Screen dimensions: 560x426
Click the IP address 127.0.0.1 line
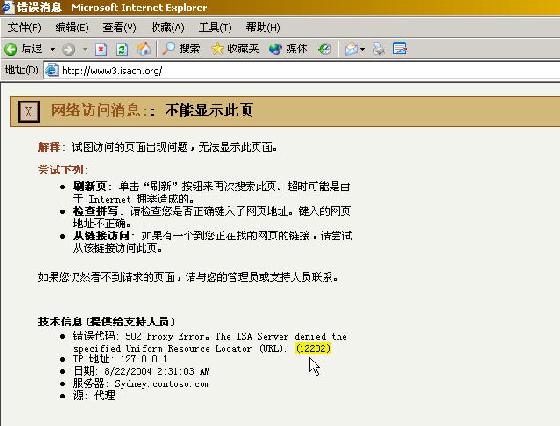(120, 359)
